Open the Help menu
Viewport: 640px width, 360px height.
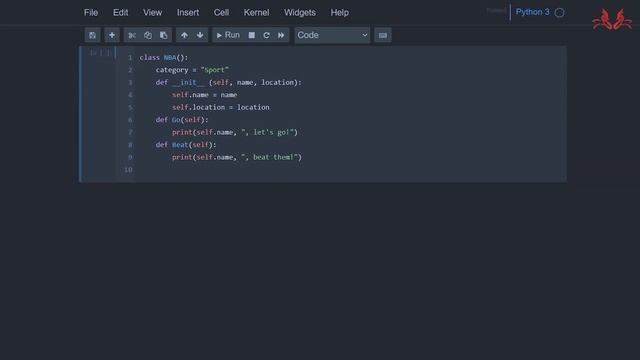(340, 13)
